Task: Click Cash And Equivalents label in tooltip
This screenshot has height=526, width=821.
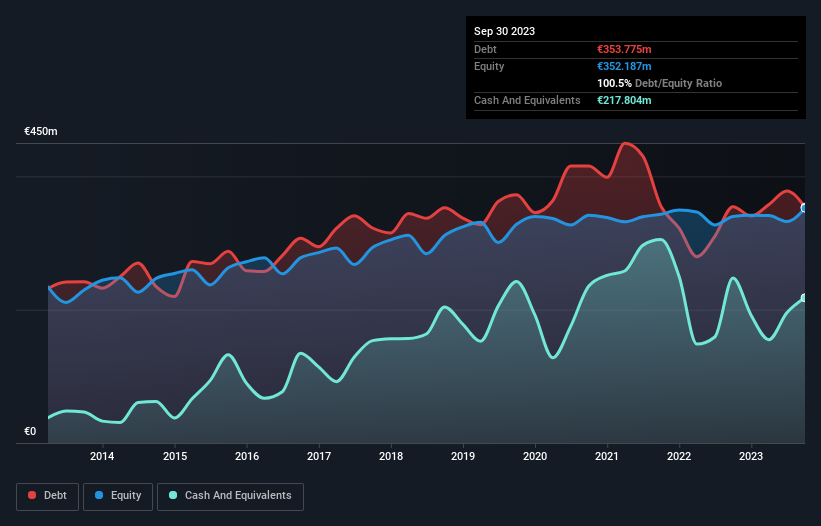Action: pos(527,100)
